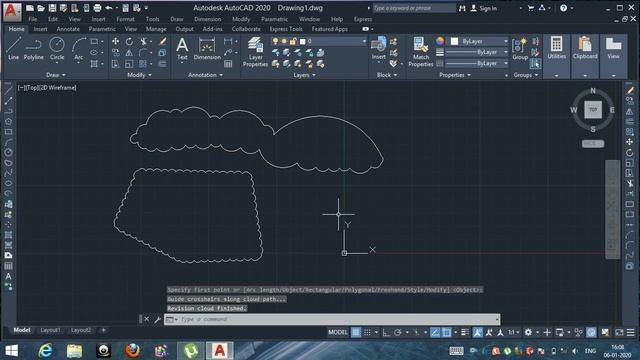The height and width of the screenshot is (360, 640).
Task: Open the Format menu
Action: click(125, 19)
